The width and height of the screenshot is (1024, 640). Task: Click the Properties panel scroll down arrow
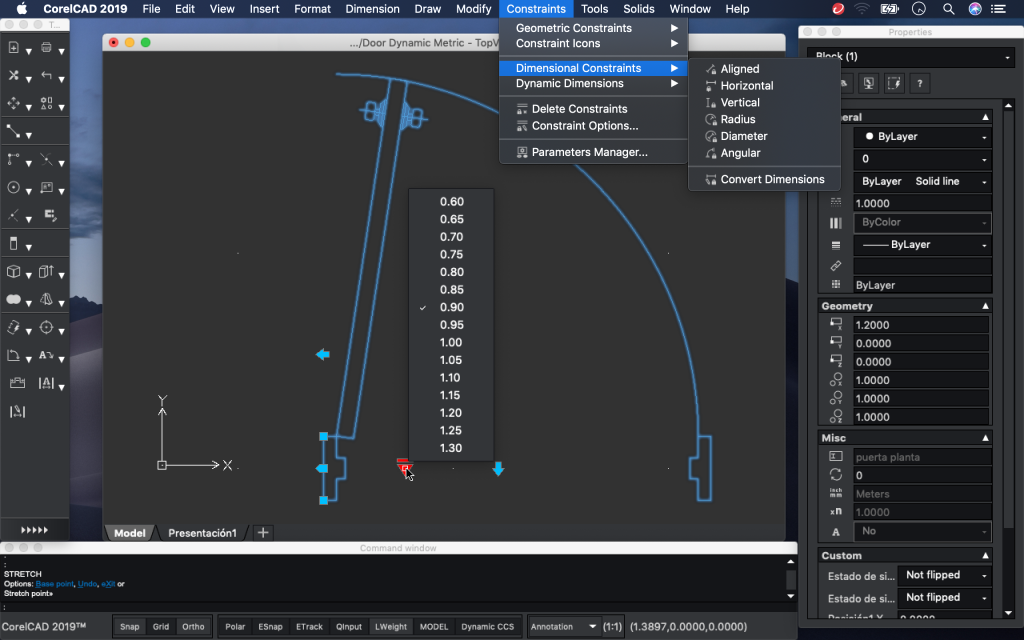1009,613
